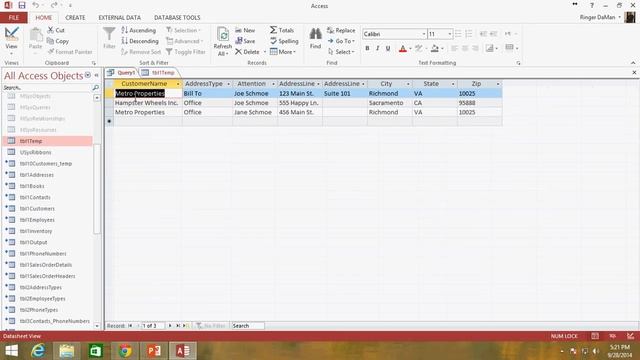Open Attention column filter dropdown
This screenshot has width=640, height=360.
click(x=273, y=84)
